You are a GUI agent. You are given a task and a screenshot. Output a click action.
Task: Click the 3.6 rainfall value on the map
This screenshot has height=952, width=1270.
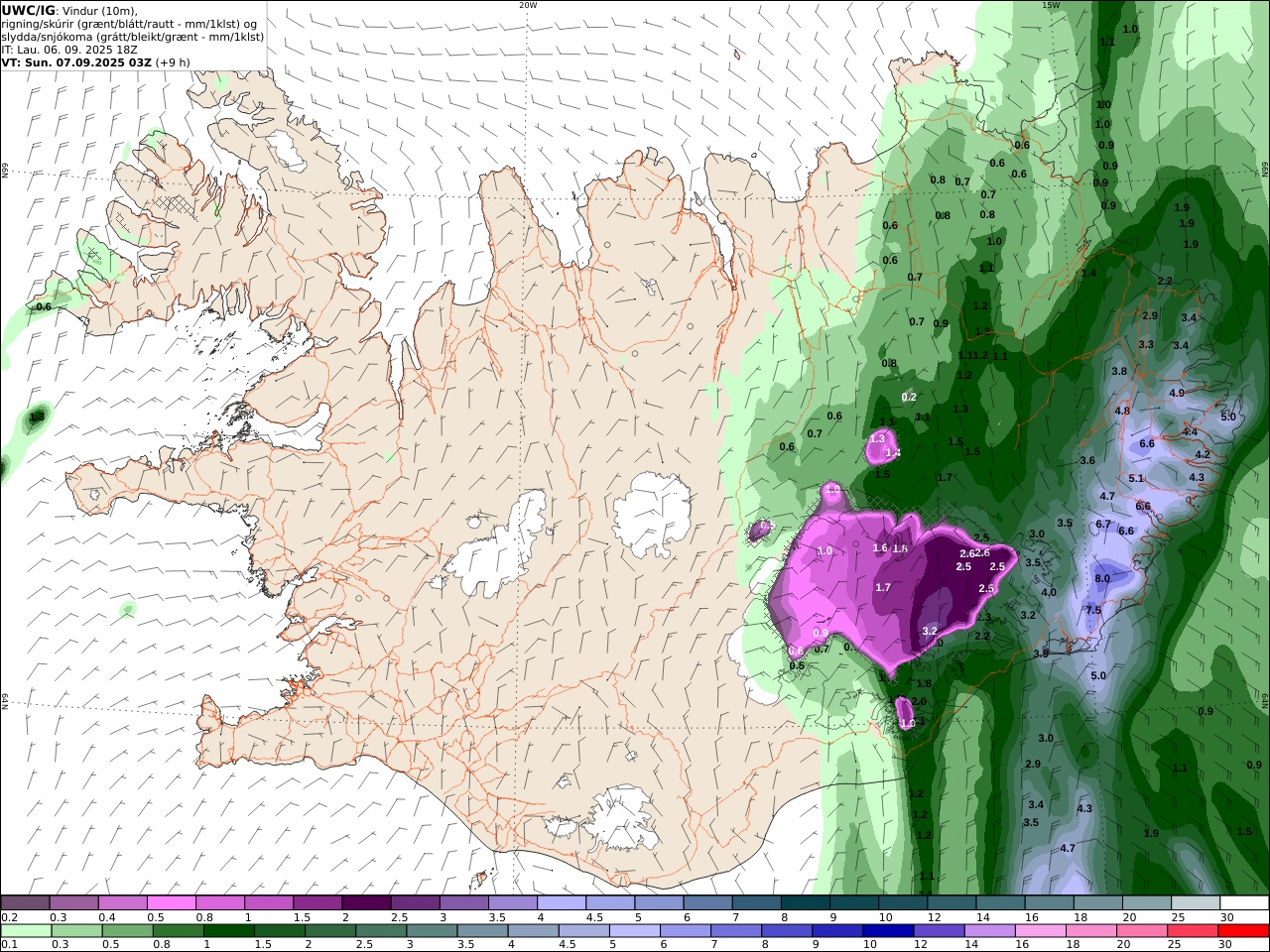[1087, 460]
